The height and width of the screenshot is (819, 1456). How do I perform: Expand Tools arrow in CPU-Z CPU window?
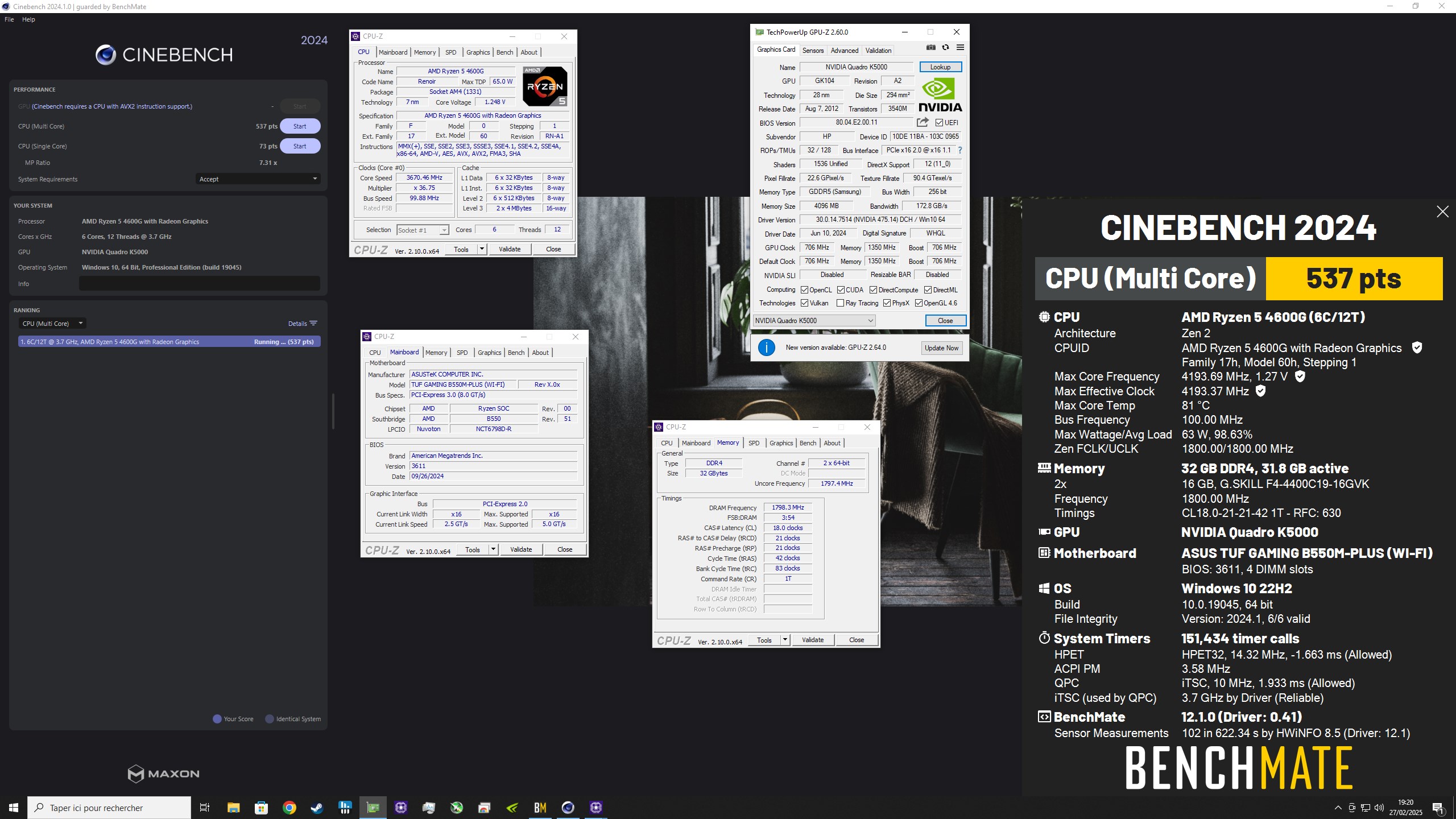[482, 249]
